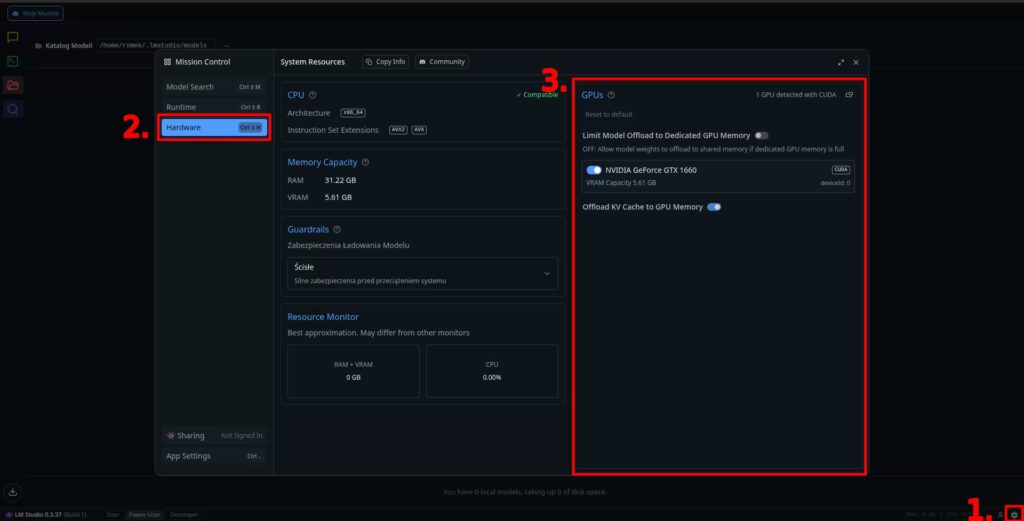Viewport: 1024px width, 521px height.
Task: Toggle Offload KV Cache to GPU Memory
Action: [x=714, y=207]
